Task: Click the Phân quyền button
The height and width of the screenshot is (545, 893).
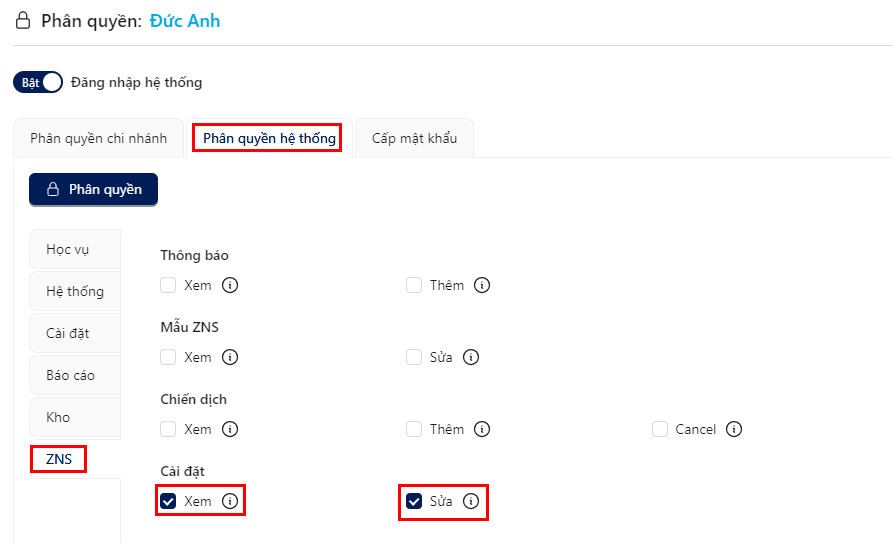Action: [93, 189]
